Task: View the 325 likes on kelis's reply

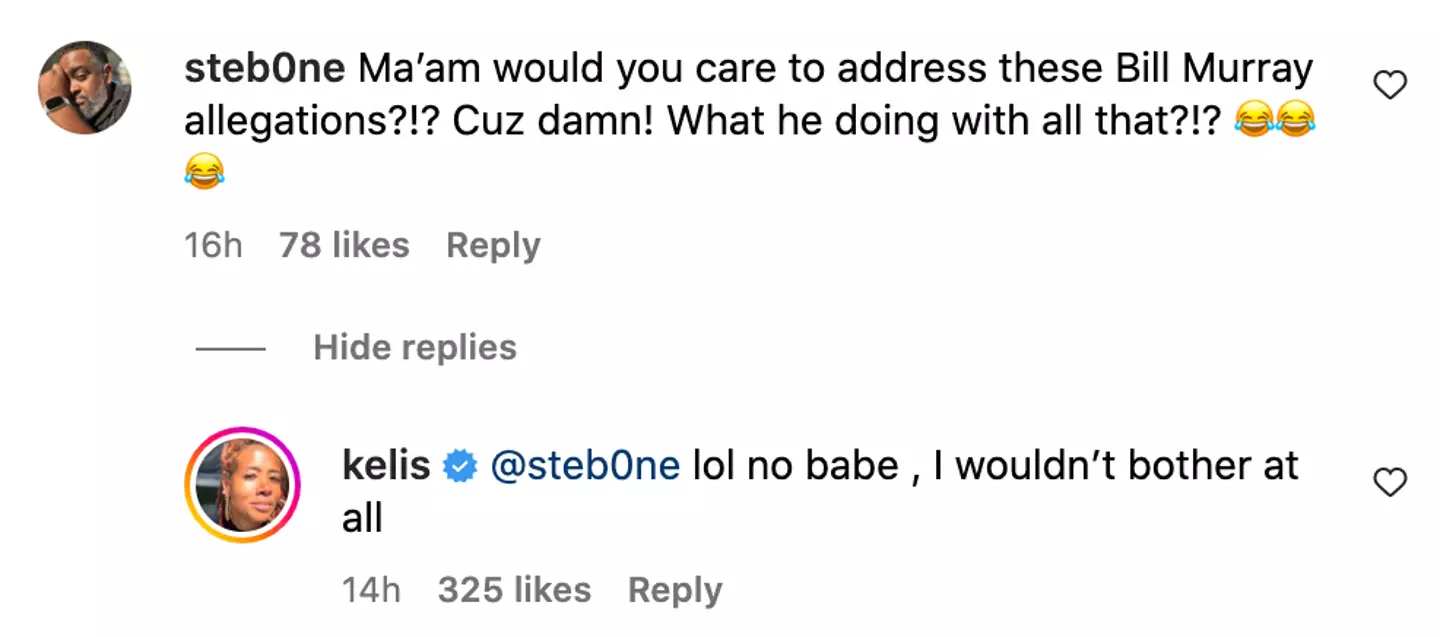Action: (514, 590)
